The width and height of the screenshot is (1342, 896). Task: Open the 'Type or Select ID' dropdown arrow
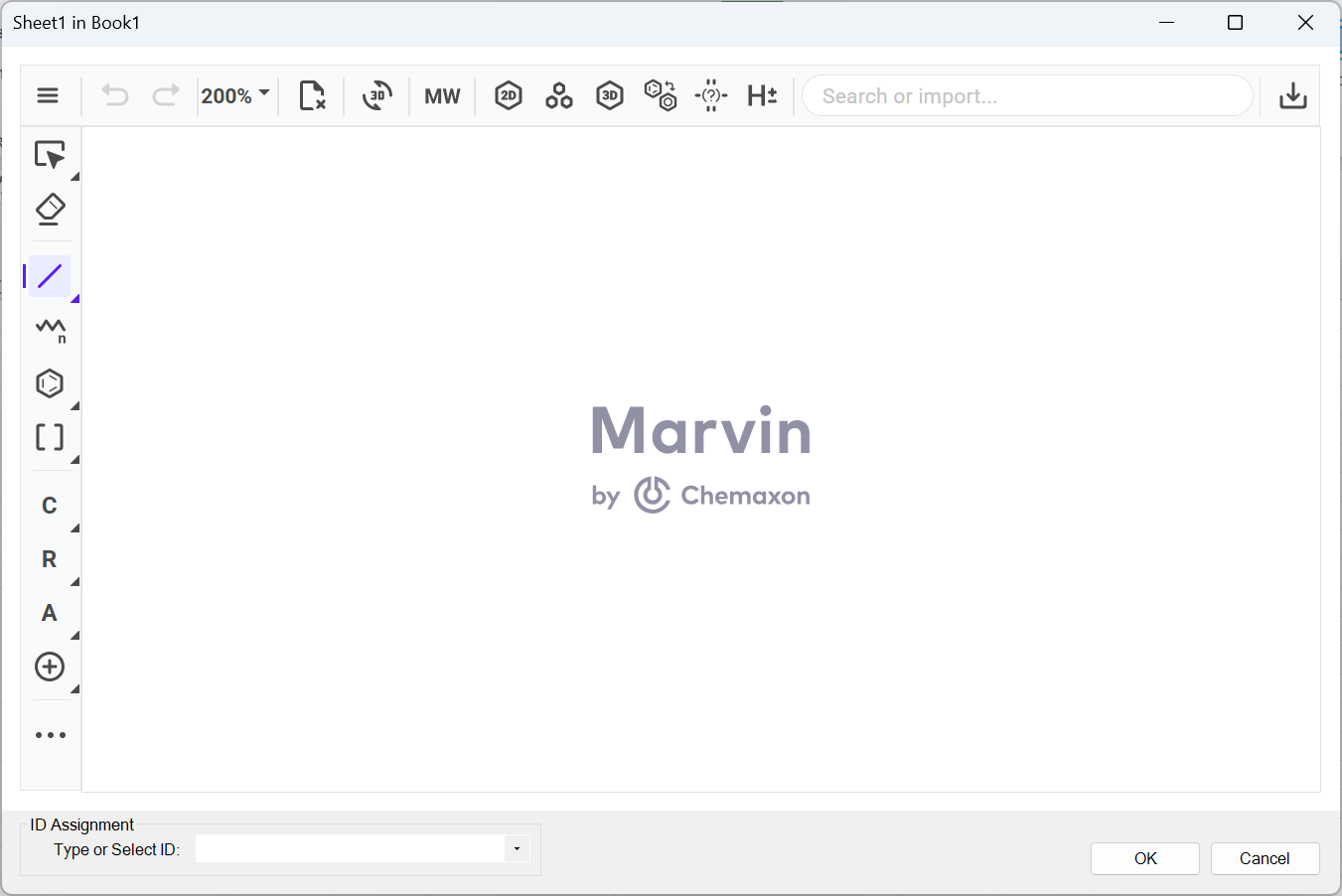coord(517,848)
